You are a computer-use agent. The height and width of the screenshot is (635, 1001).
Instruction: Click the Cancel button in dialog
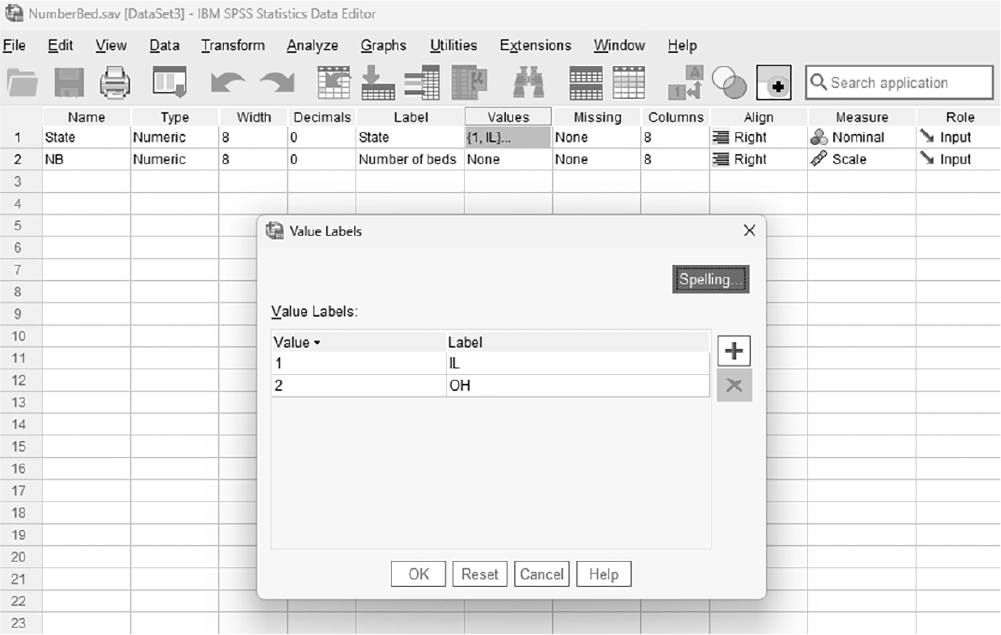541,574
